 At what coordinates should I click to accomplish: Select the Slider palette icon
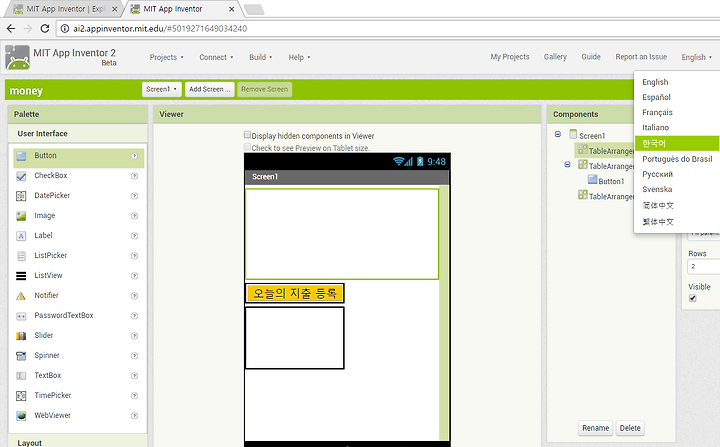point(21,336)
